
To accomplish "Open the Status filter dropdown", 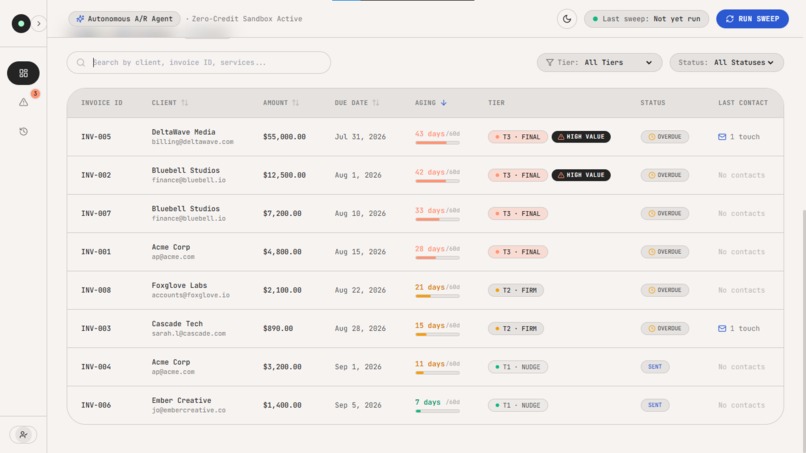I will (x=726, y=63).
